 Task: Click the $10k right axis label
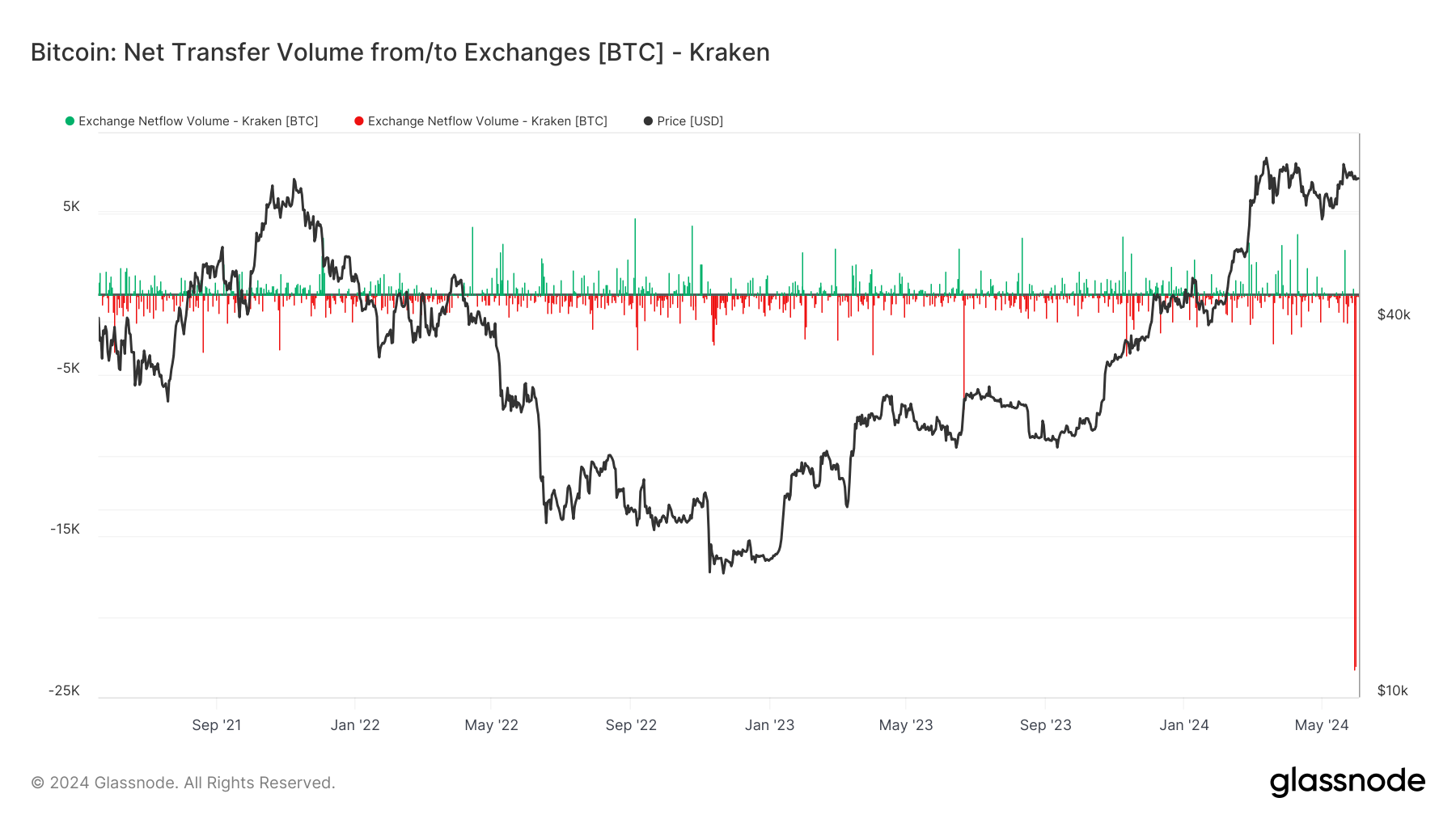pos(1393,690)
